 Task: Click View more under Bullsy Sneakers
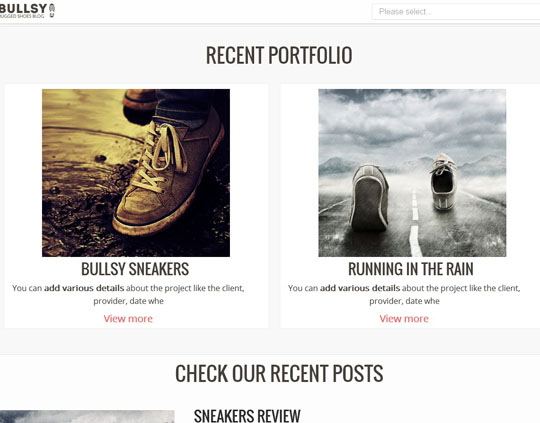(x=128, y=319)
